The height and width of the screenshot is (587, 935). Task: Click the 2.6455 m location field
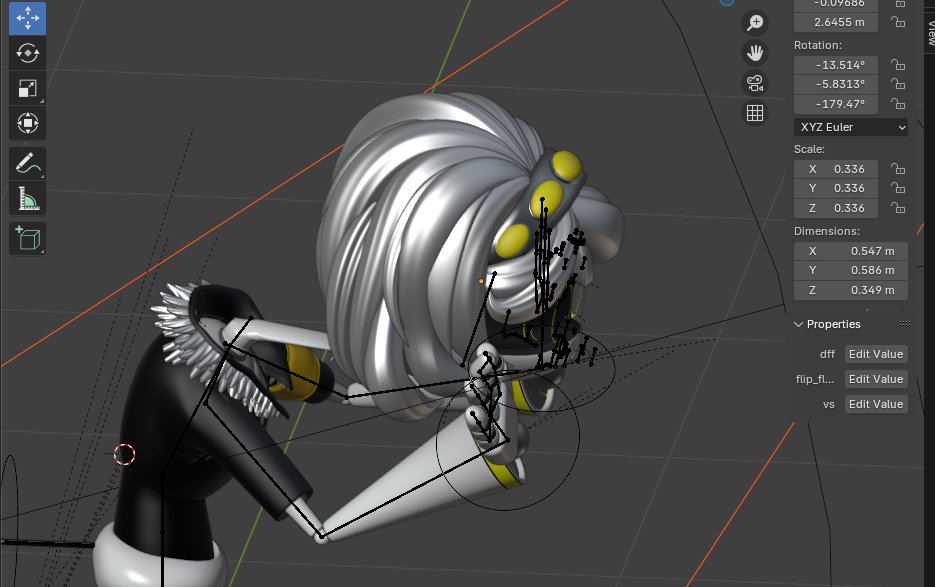click(x=835, y=22)
